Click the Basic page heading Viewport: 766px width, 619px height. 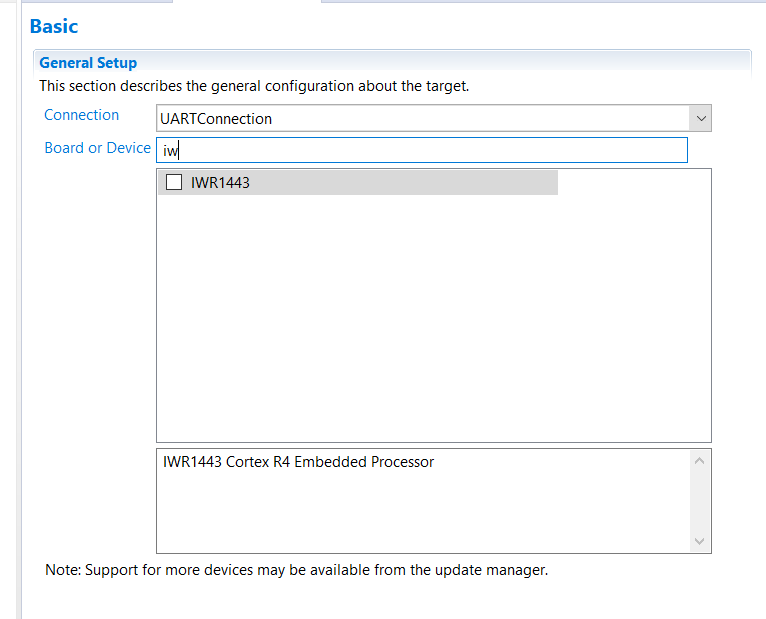(x=54, y=26)
